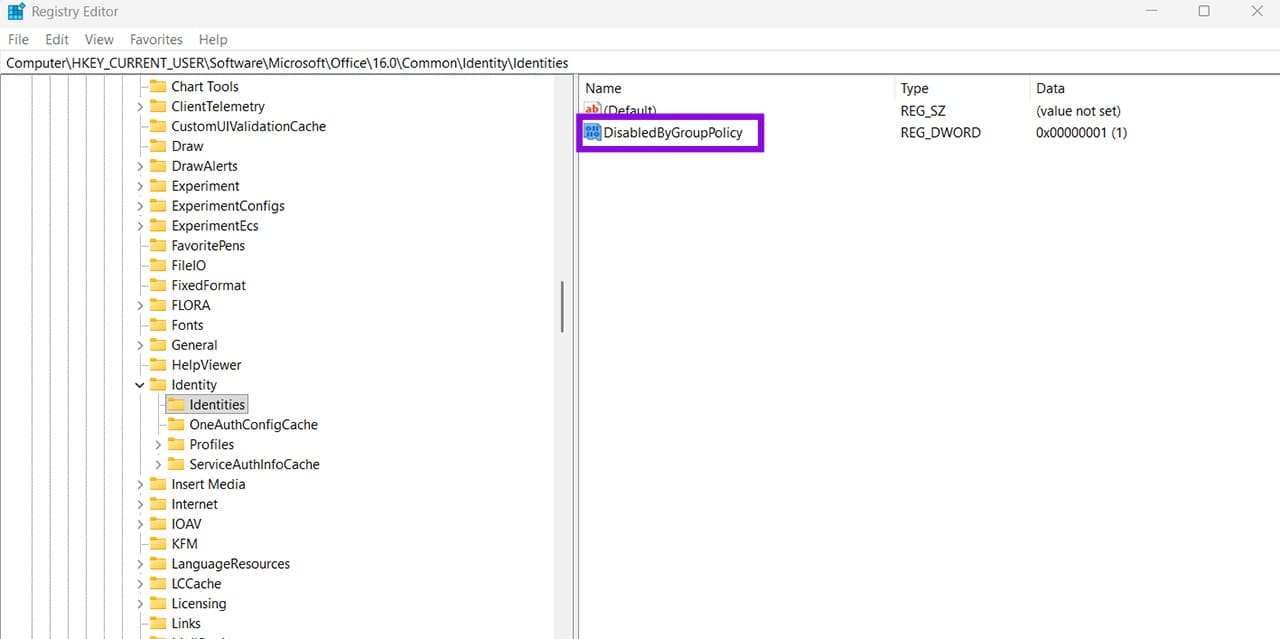Click the open Identities folder icon
This screenshot has width=1280, height=639.
click(x=176, y=404)
